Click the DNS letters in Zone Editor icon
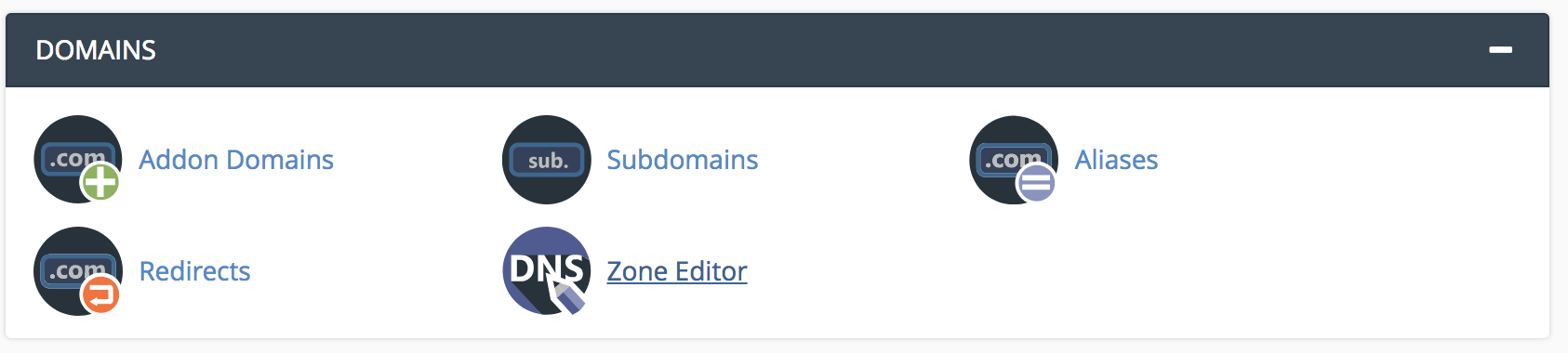The image size is (1568, 353). (x=547, y=269)
